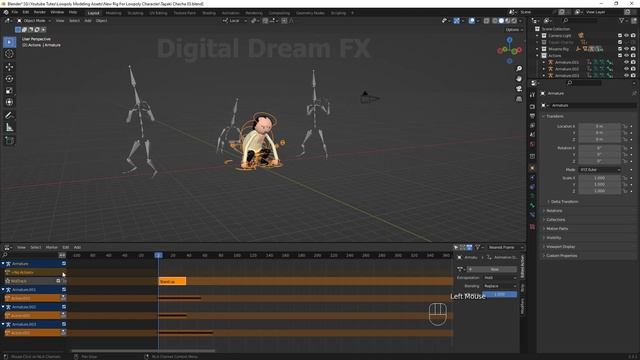Select solid viewport shading mode
The width and height of the screenshot is (640, 360).
[501, 21]
